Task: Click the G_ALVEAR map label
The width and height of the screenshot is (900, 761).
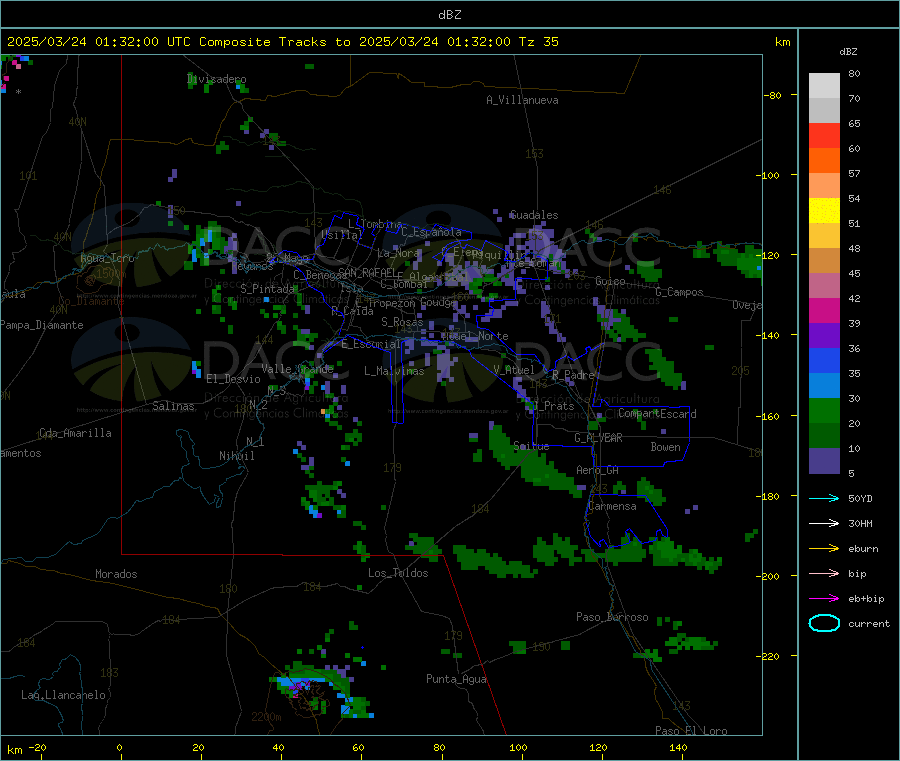Action: 598,438
